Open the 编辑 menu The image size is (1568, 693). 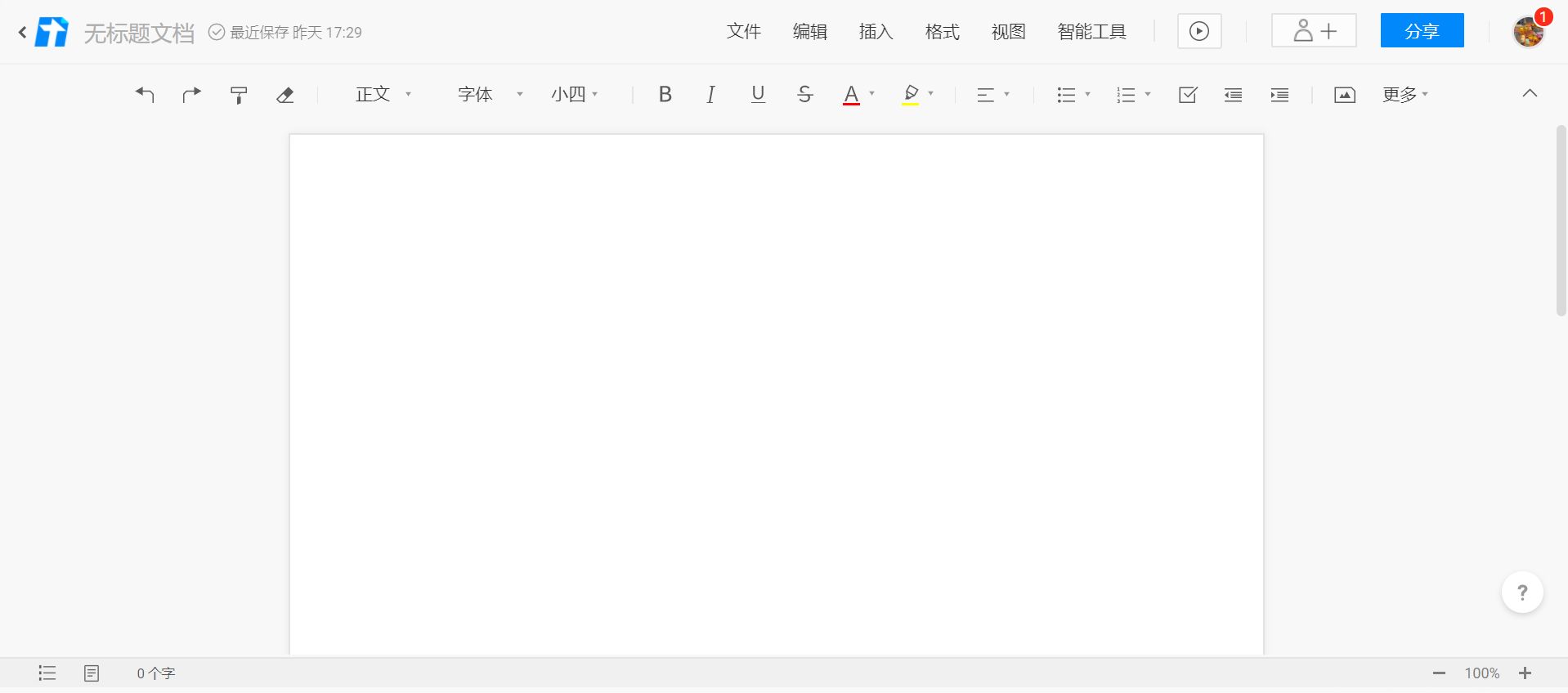[x=810, y=32]
